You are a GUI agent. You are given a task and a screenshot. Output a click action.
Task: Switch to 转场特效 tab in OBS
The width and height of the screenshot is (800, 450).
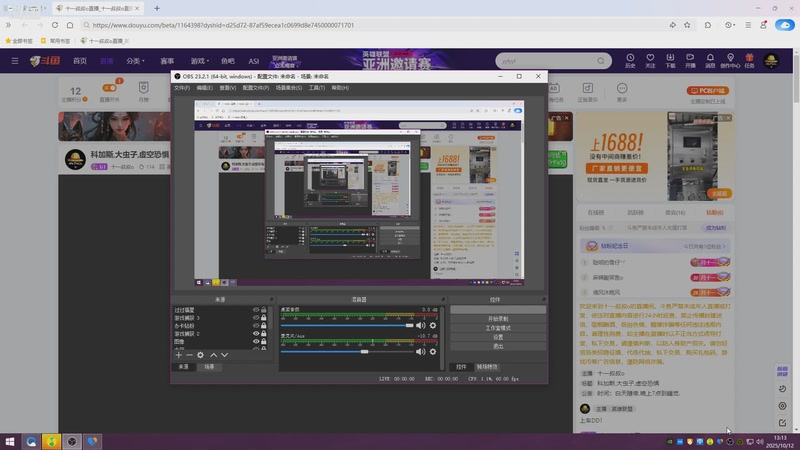487,367
